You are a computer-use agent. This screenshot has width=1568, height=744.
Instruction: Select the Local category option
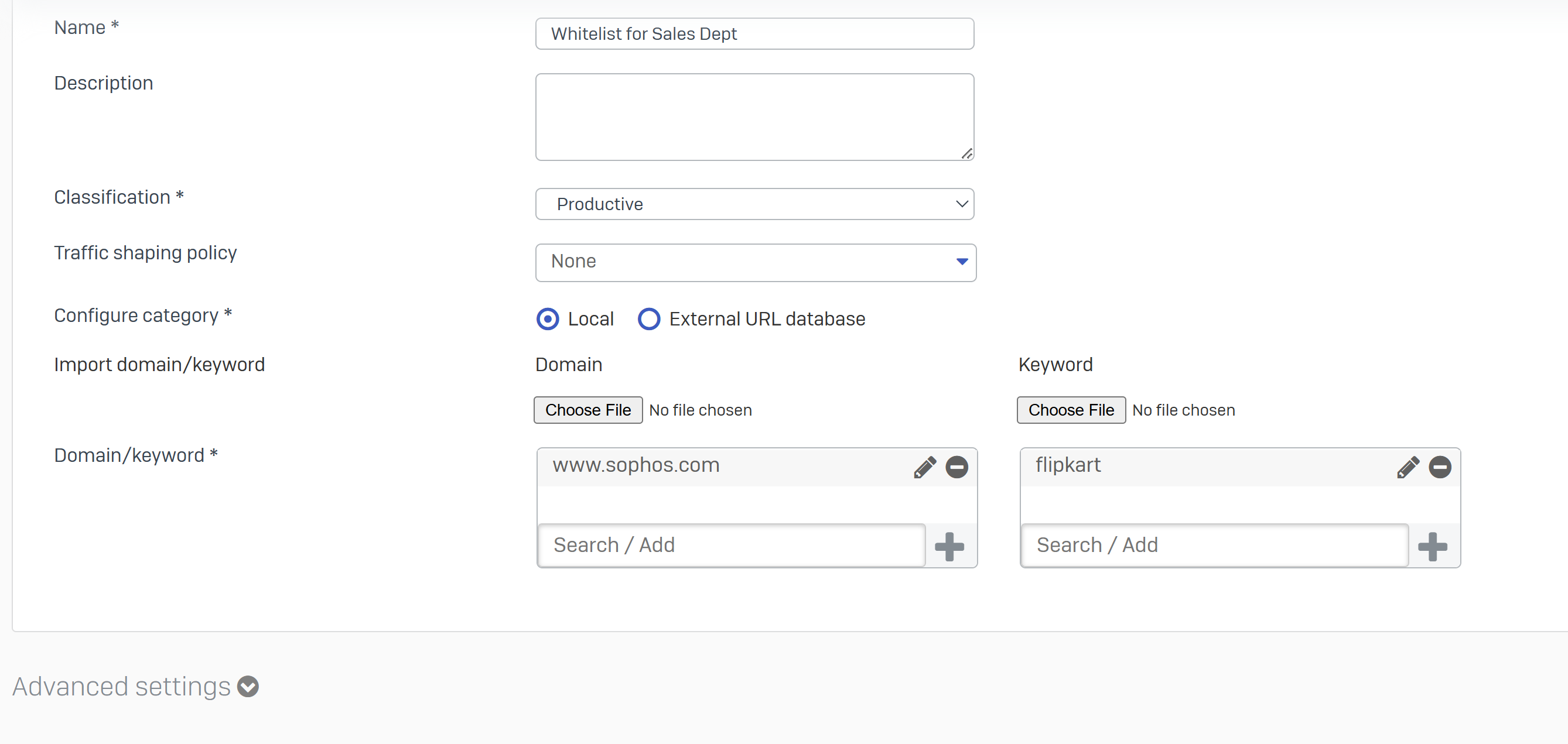pyautogui.click(x=547, y=319)
